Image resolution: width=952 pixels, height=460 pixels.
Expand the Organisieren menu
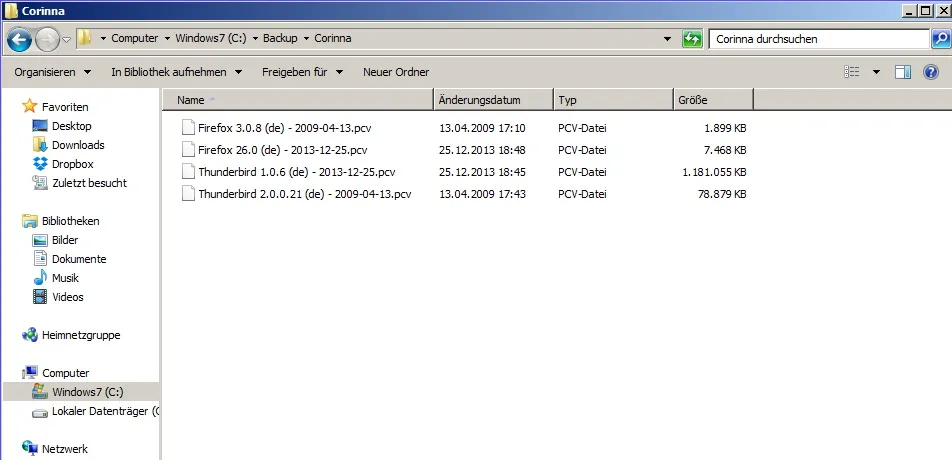(53, 72)
